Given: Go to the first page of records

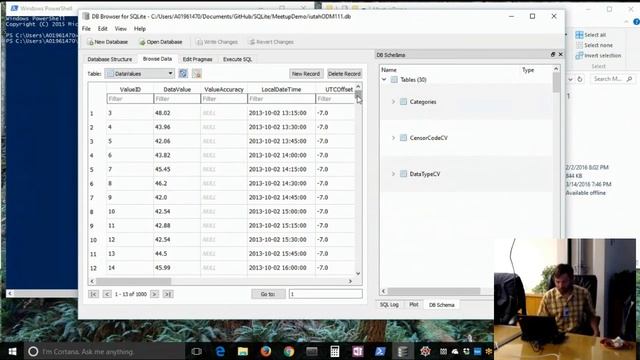Looking at the screenshot, I should [x=93, y=294].
